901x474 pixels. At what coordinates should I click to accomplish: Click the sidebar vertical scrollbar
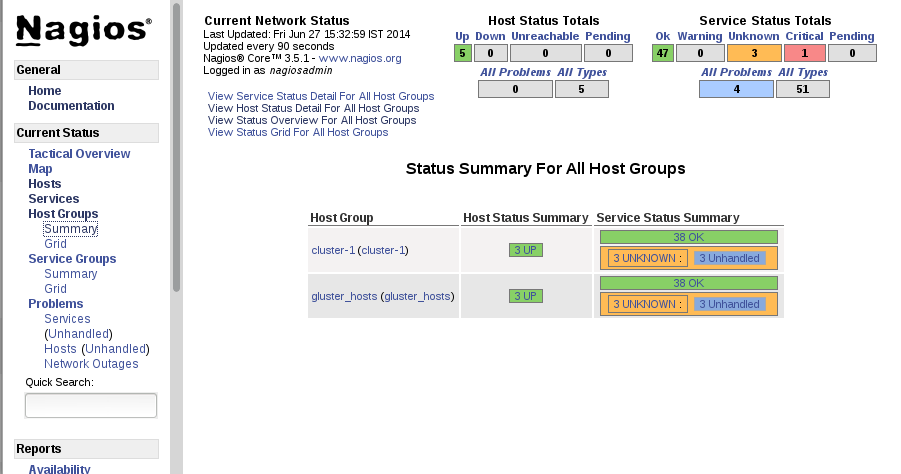point(176,150)
